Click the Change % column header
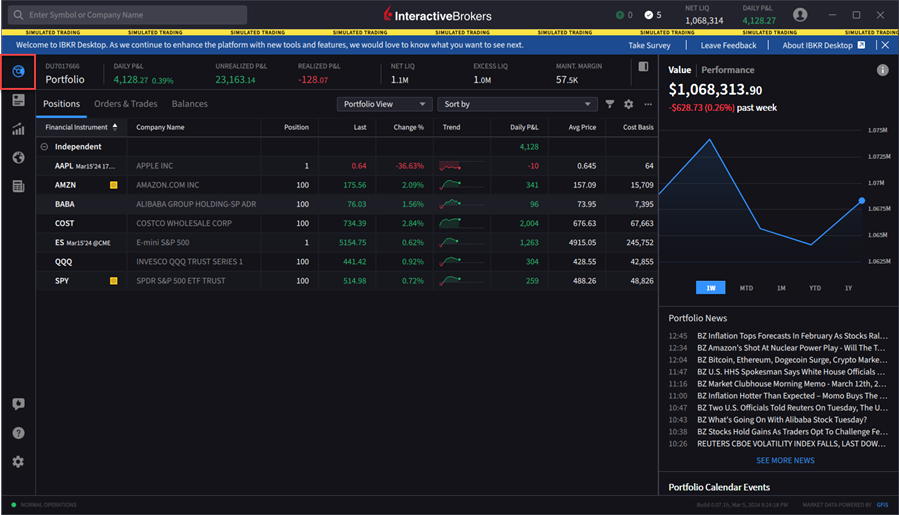This screenshot has width=899, height=515. 408,127
